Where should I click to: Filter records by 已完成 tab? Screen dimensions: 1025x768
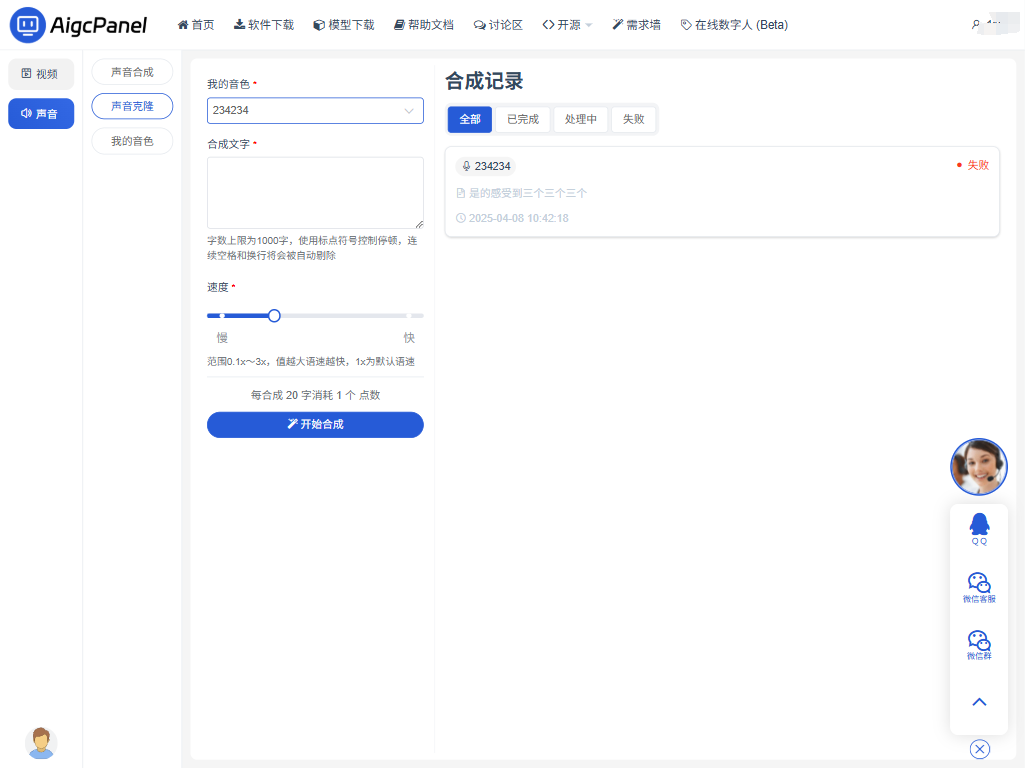[x=522, y=119]
